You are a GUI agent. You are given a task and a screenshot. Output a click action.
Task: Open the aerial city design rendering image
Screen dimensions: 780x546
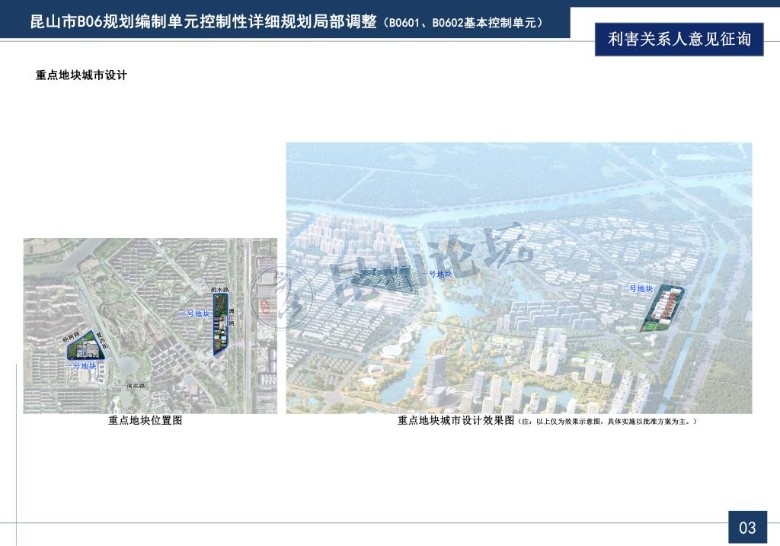519,278
